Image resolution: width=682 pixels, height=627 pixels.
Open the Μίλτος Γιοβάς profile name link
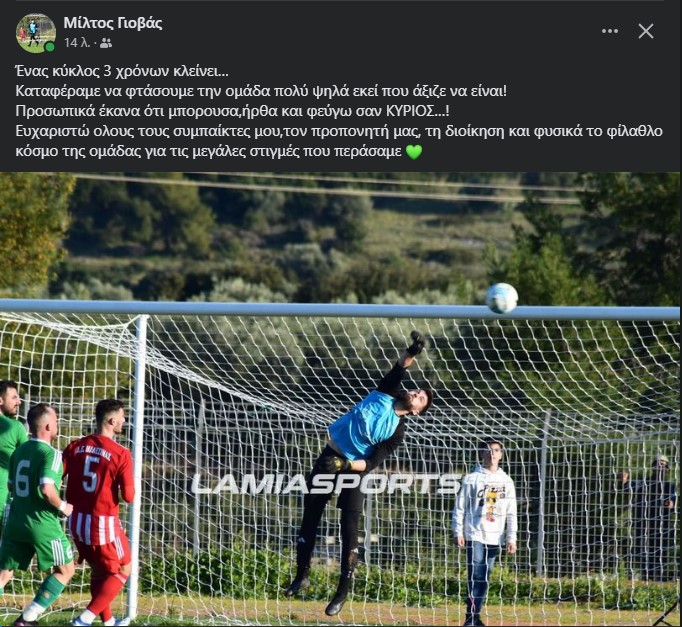point(113,23)
